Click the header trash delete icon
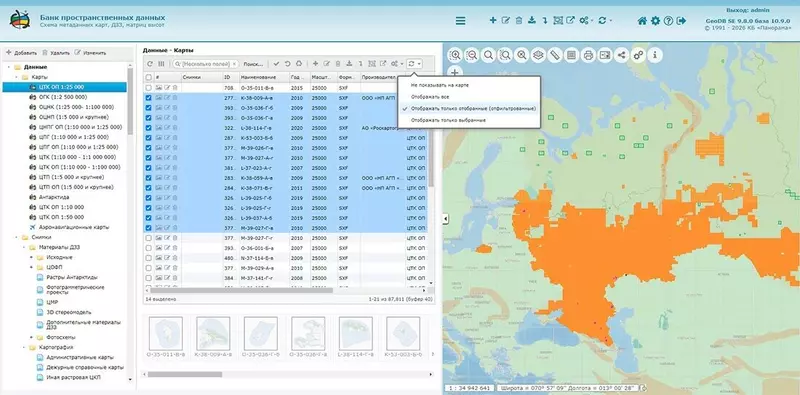 point(519,20)
